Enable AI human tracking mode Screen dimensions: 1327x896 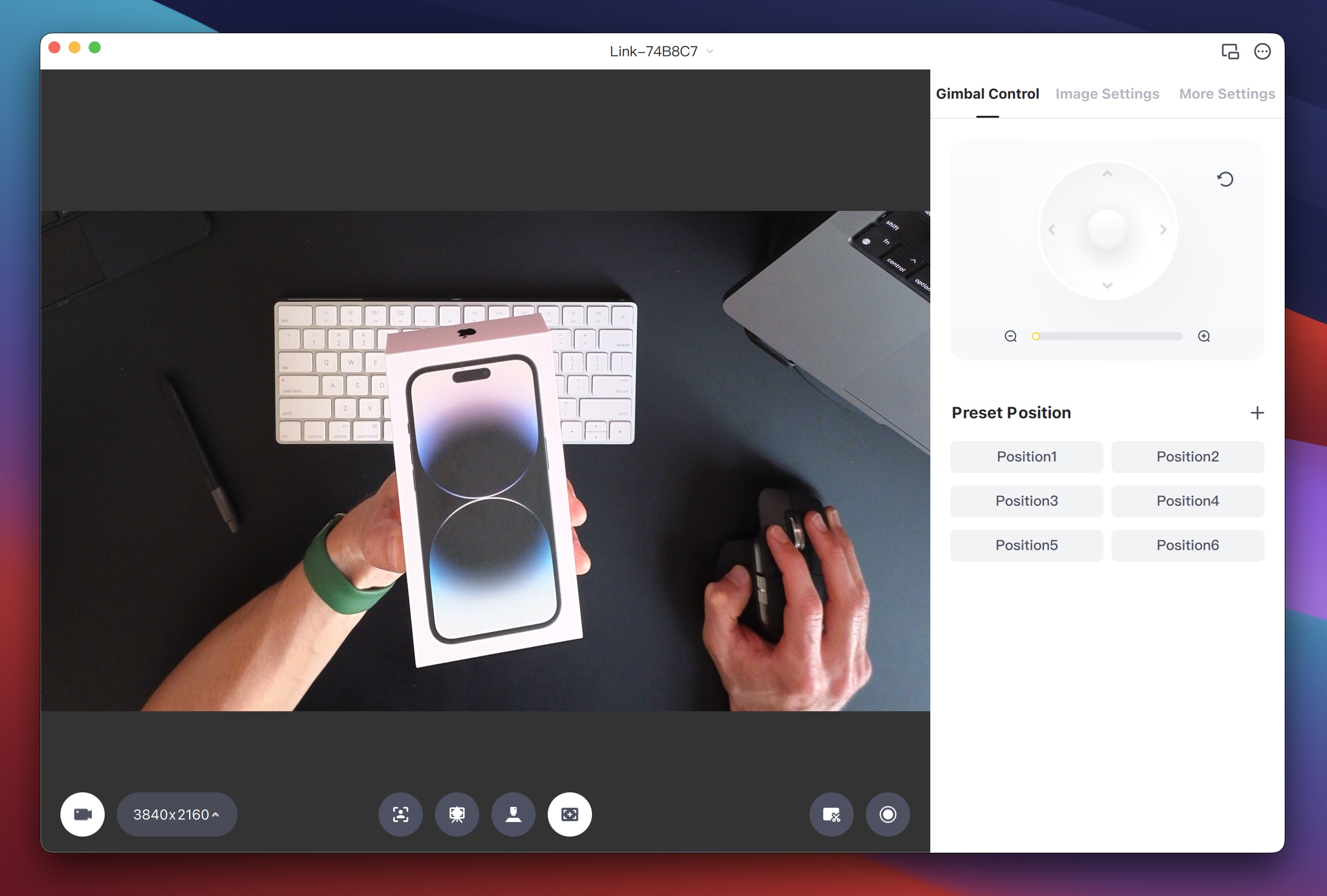point(401,815)
